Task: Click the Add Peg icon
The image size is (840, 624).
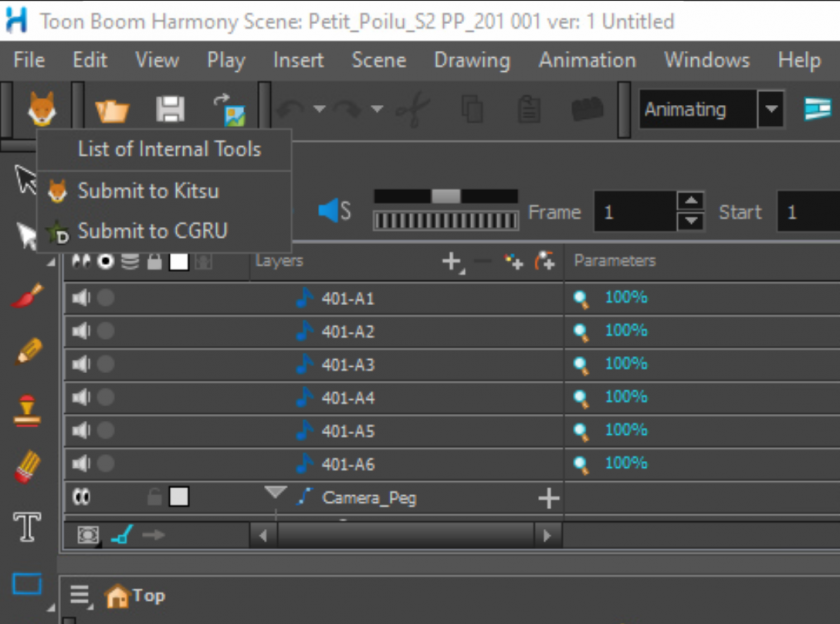Action: pos(545,261)
